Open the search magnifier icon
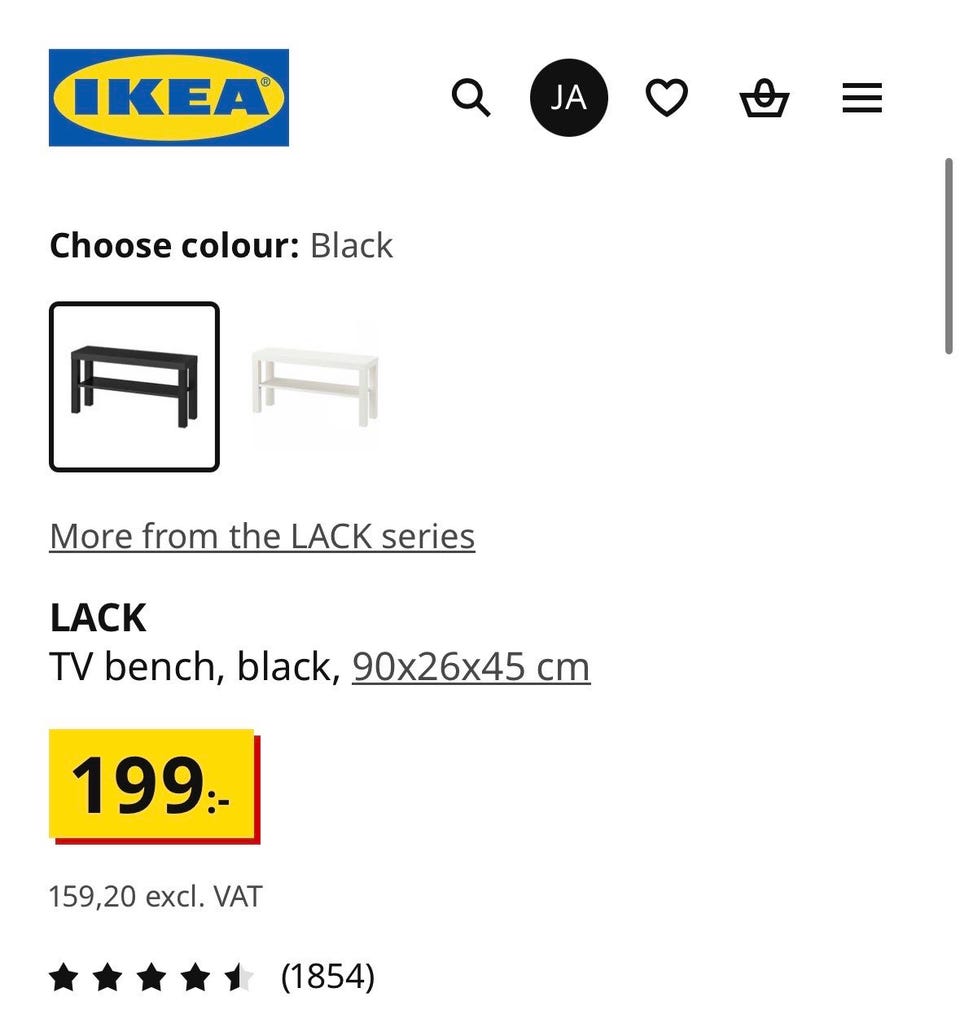960x1010 pixels. pyautogui.click(x=470, y=98)
